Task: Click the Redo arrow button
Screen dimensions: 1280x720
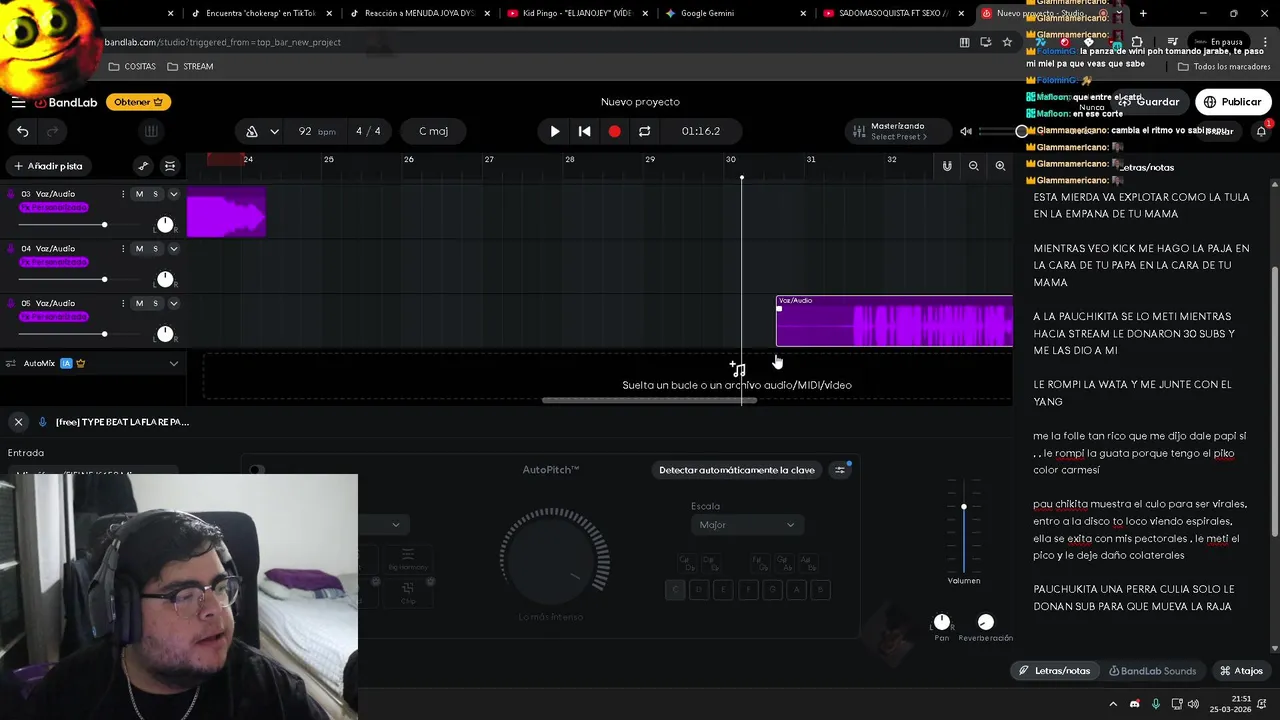Action: [x=53, y=131]
